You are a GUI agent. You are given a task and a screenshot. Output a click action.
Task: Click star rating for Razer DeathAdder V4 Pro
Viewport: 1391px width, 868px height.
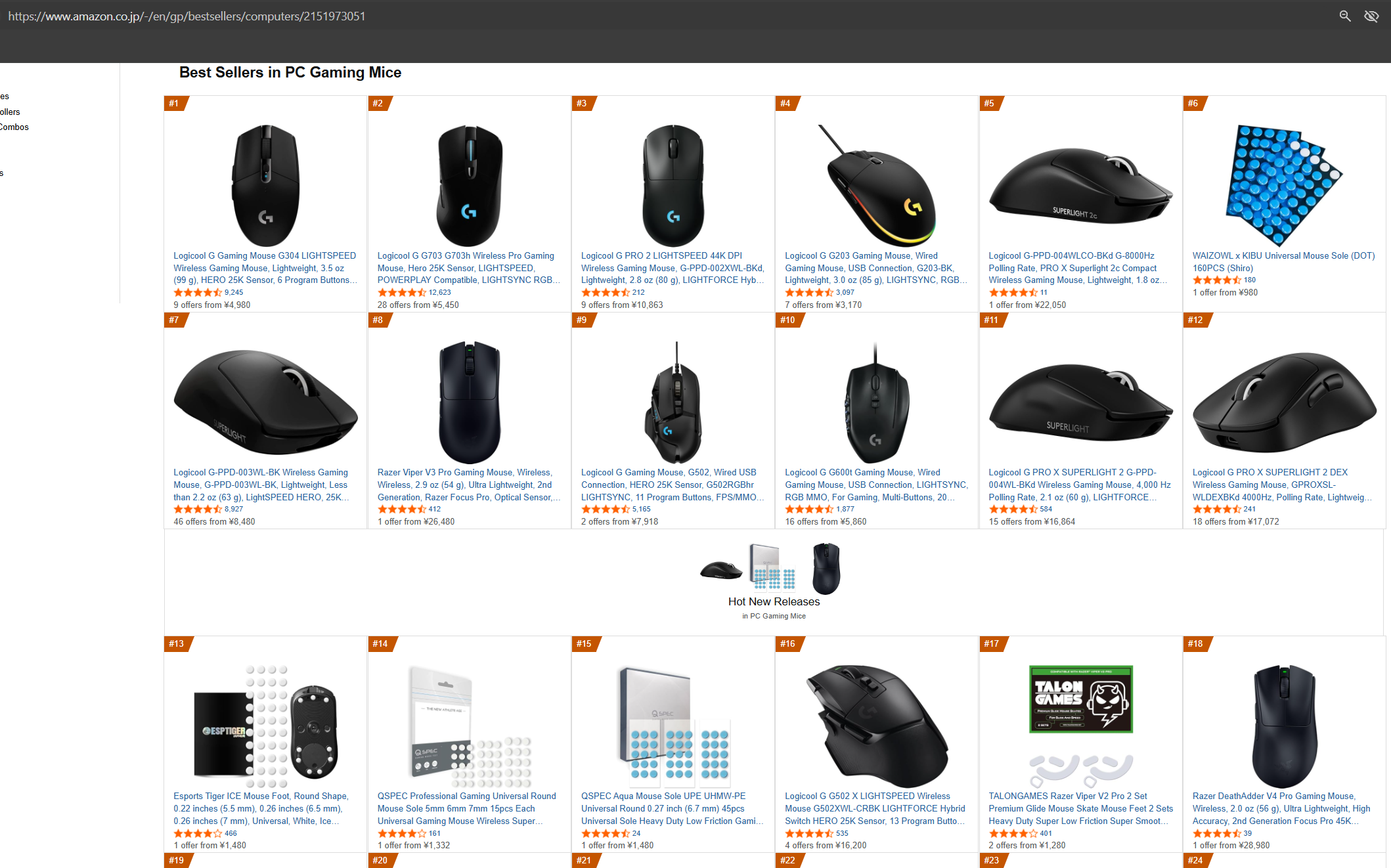1217,833
